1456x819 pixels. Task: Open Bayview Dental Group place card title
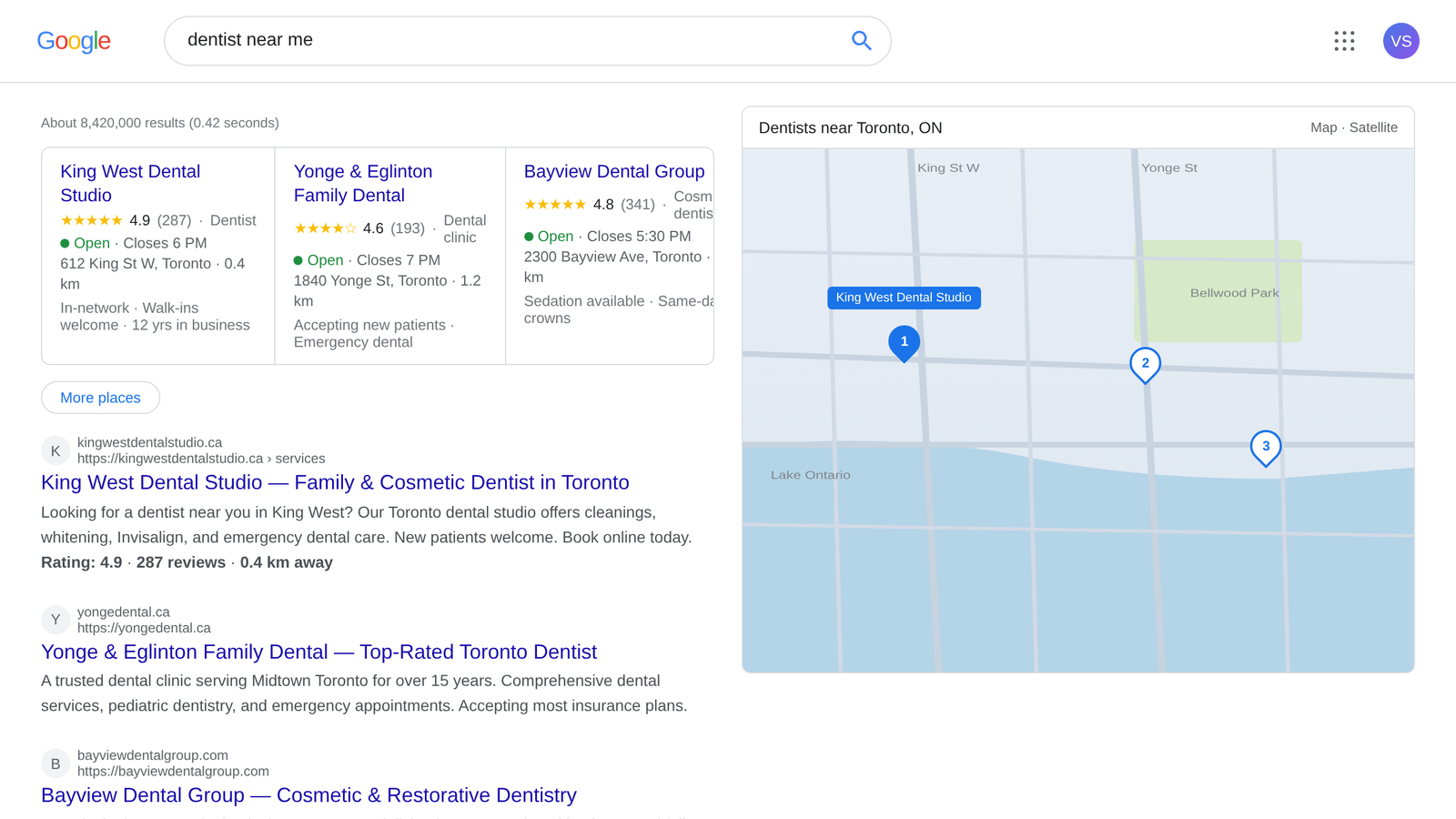[614, 171]
